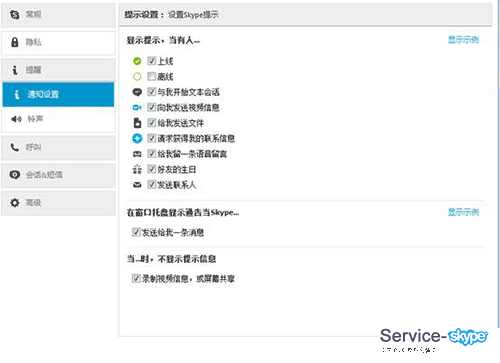The image size is (500, 363).
Task: Click the green online status icon beside 上线
Action: pyautogui.click(x=137, y=61)
